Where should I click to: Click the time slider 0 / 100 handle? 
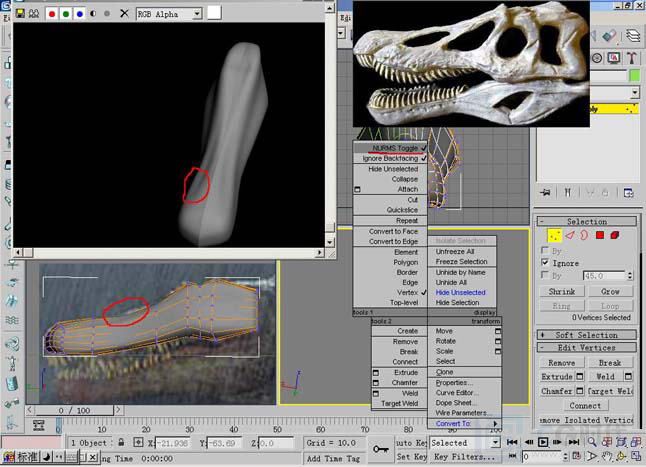(x=74, y=410)
